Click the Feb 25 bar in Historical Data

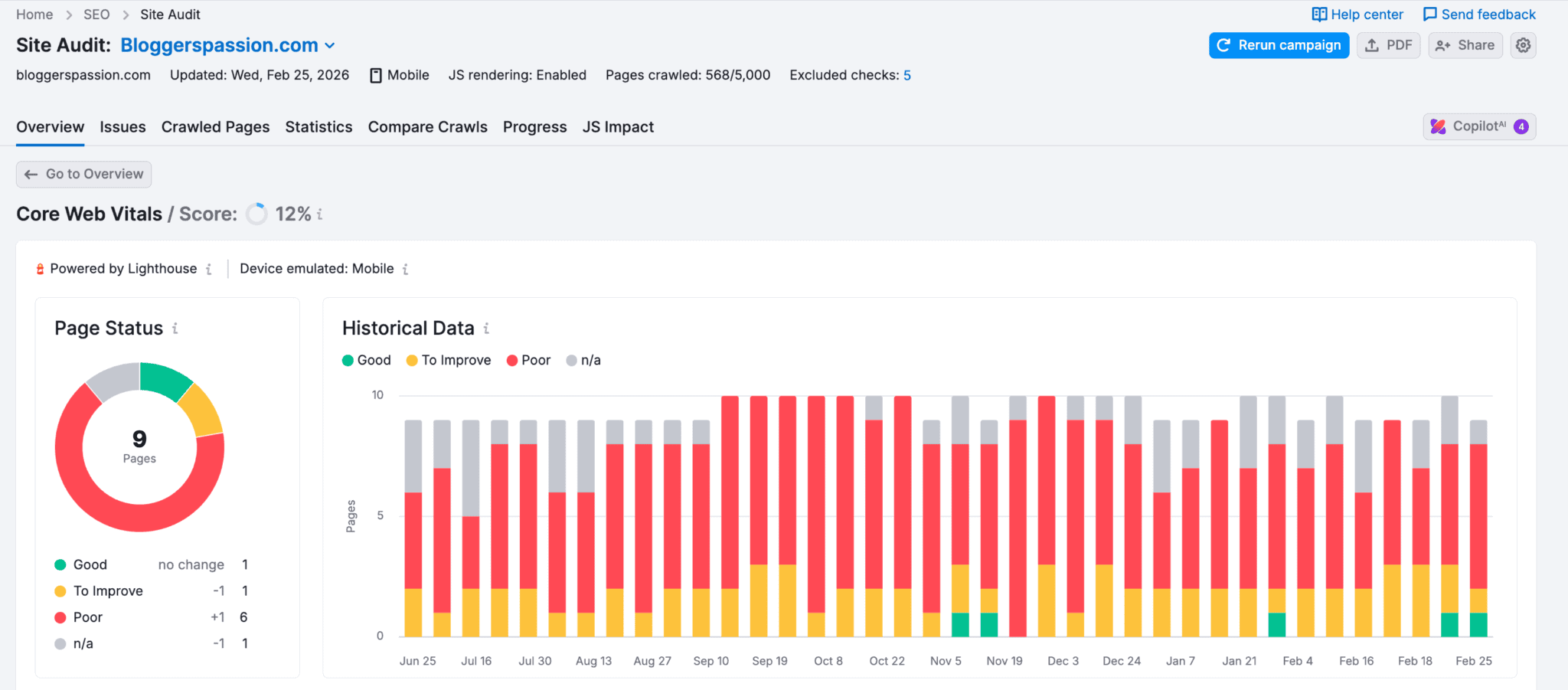click(1478, 528)
